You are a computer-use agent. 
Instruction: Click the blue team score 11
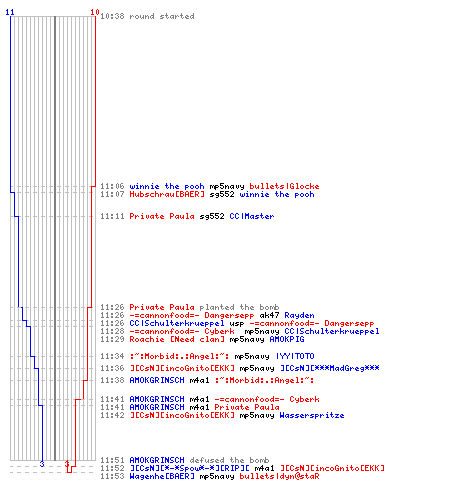pos(10,12)
